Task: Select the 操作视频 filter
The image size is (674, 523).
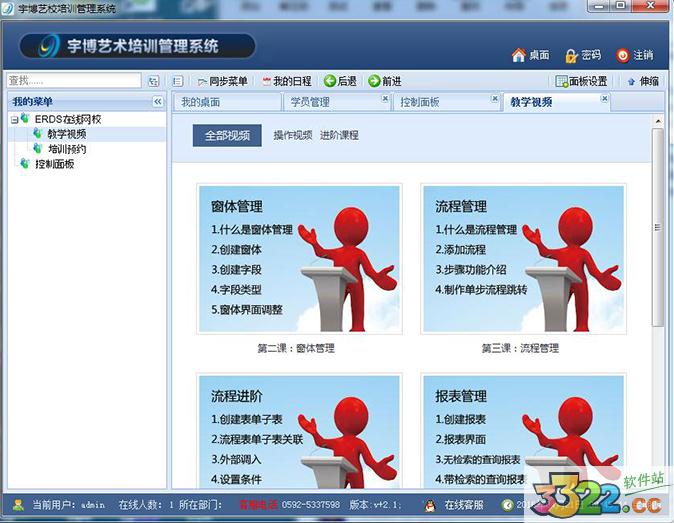Action: click(x=293, y=135)
